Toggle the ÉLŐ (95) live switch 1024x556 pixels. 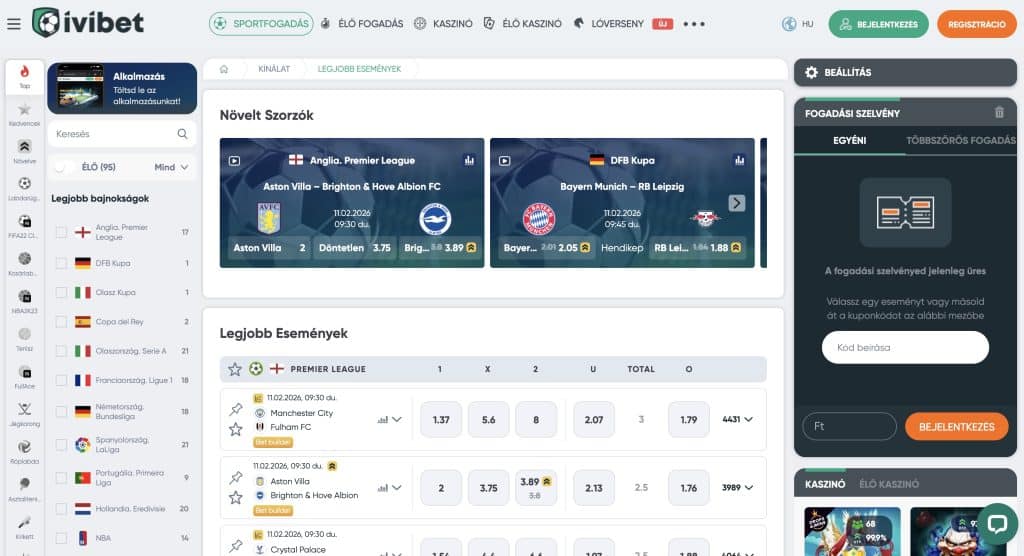(x=65, y=167)
